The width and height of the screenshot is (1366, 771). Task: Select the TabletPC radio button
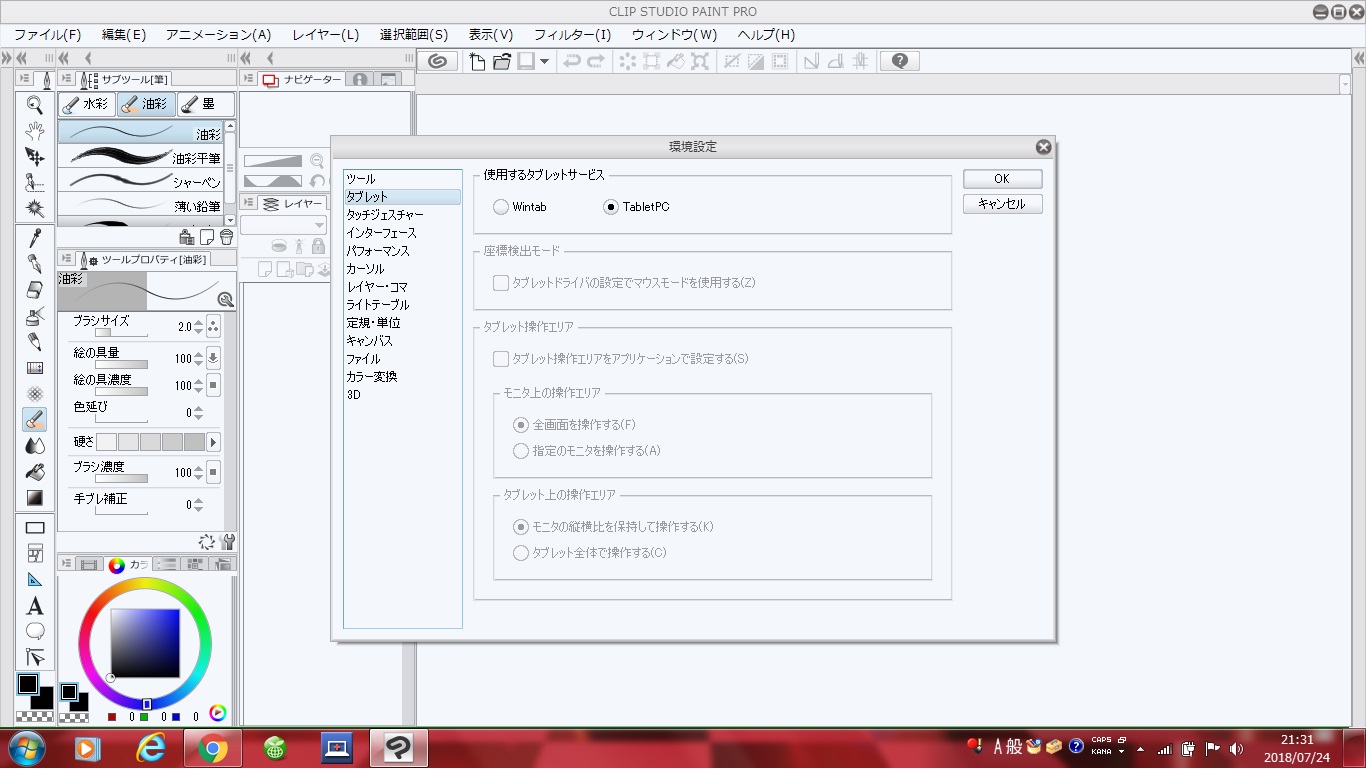point(611,207)
